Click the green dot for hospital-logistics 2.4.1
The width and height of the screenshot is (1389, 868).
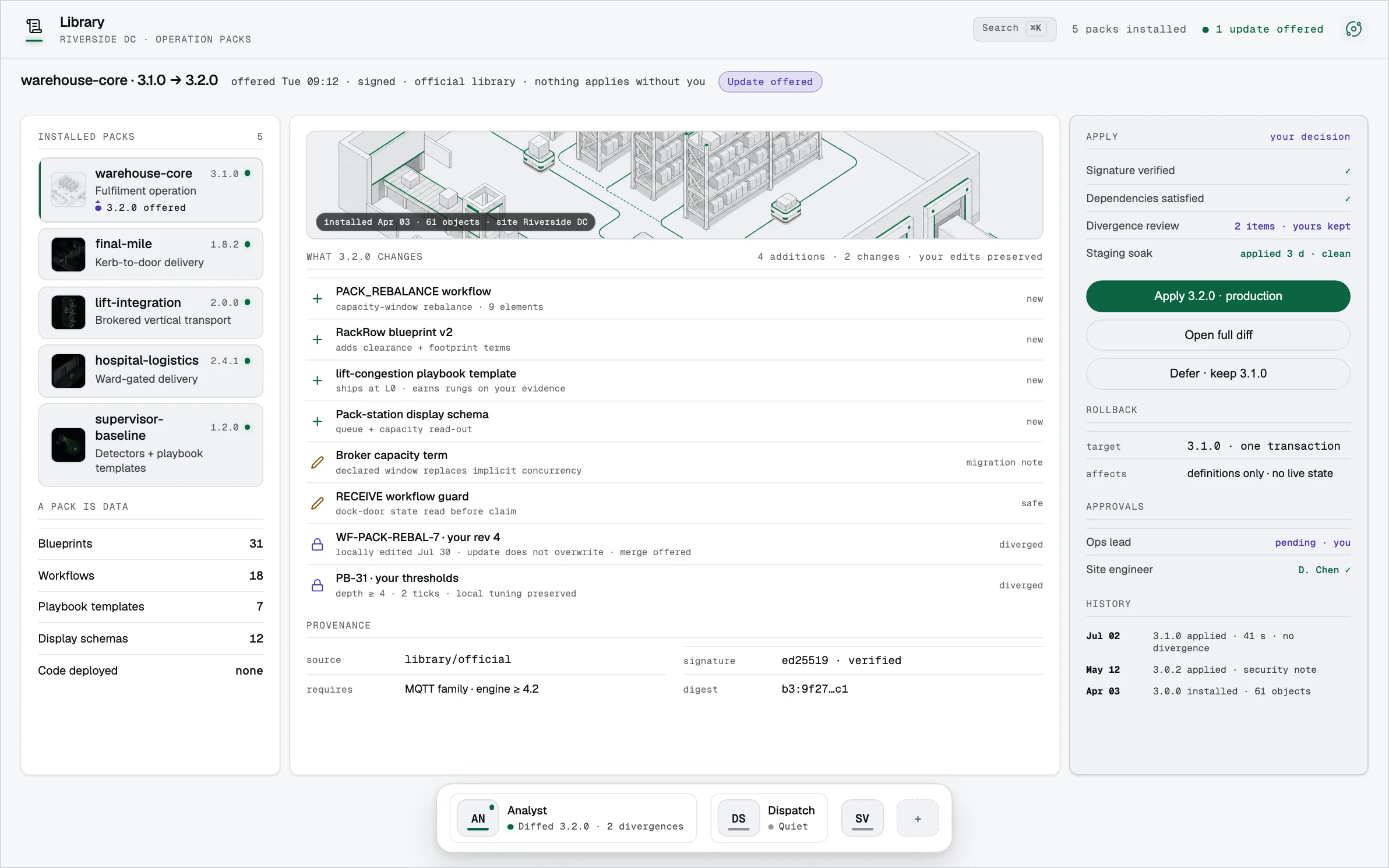[248, 361]
